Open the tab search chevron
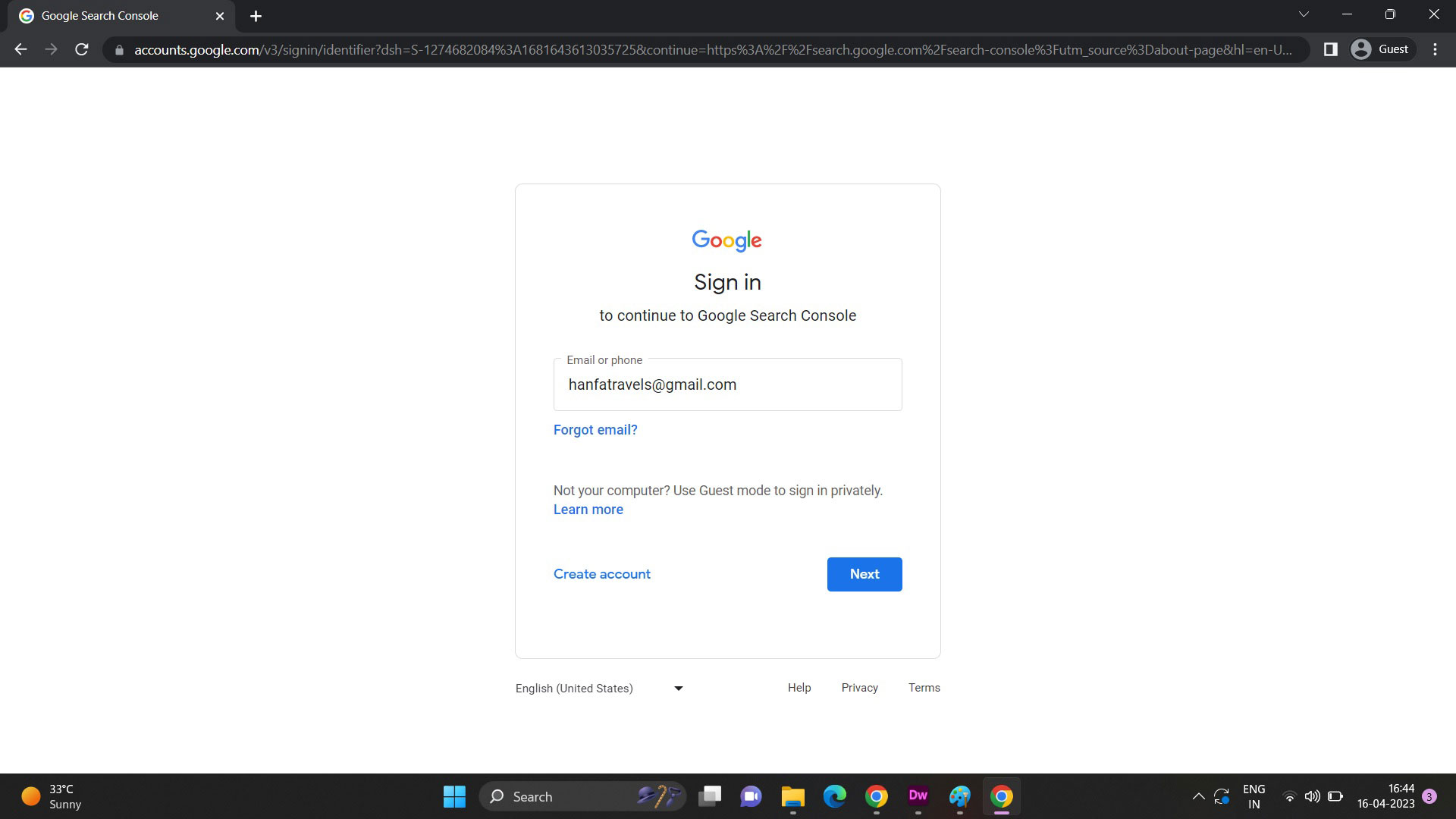The image size is (1456, 819). click(x=1304, y=14)
